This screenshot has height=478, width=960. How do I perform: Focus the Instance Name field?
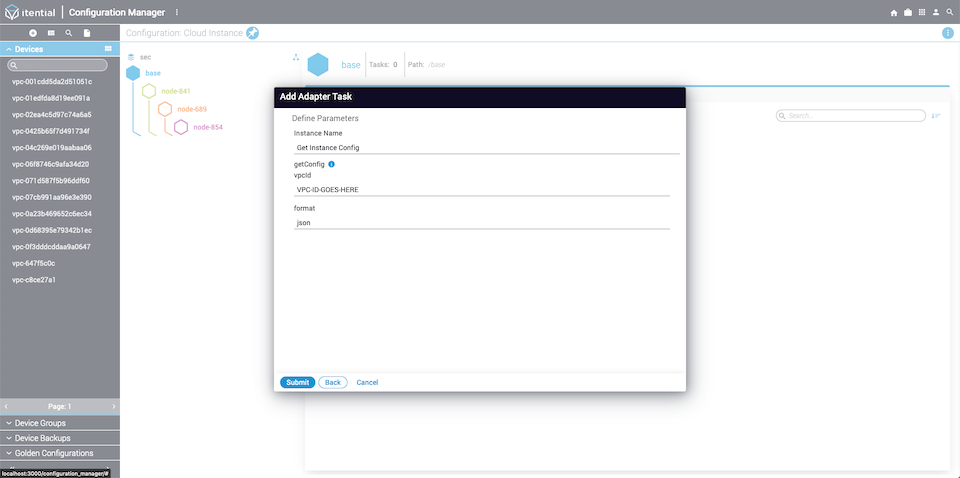point(487,148)
